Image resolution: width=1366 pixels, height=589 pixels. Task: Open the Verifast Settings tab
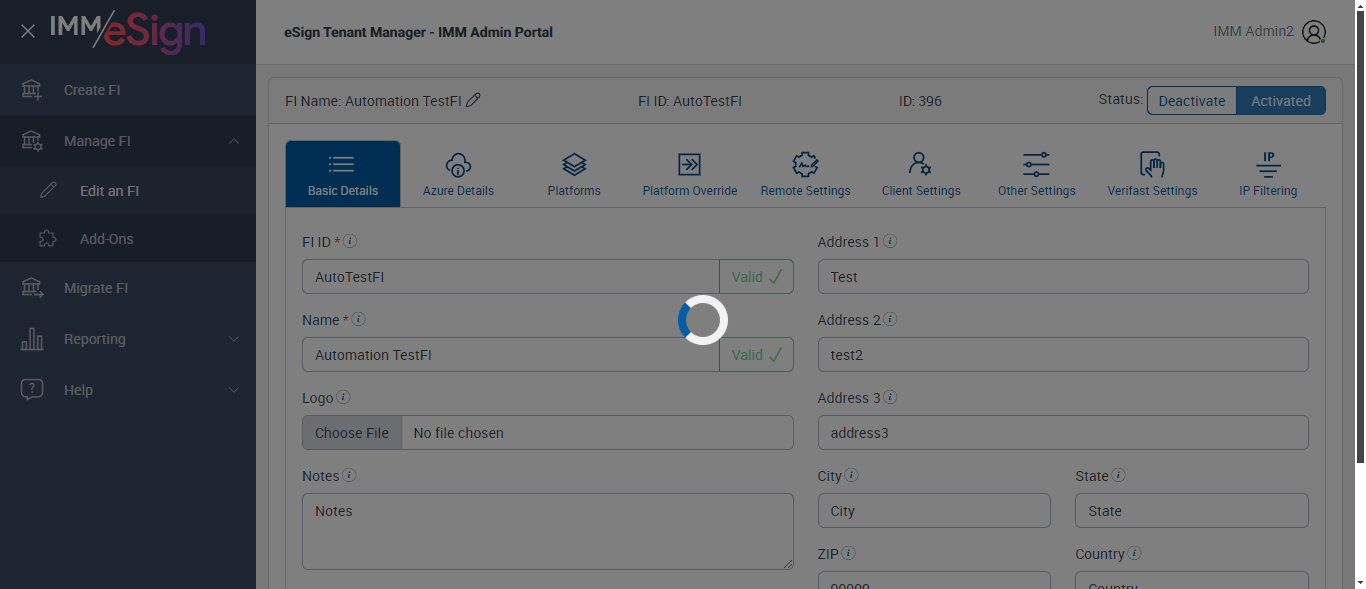pyautogui.click(x=1152, y=174)
